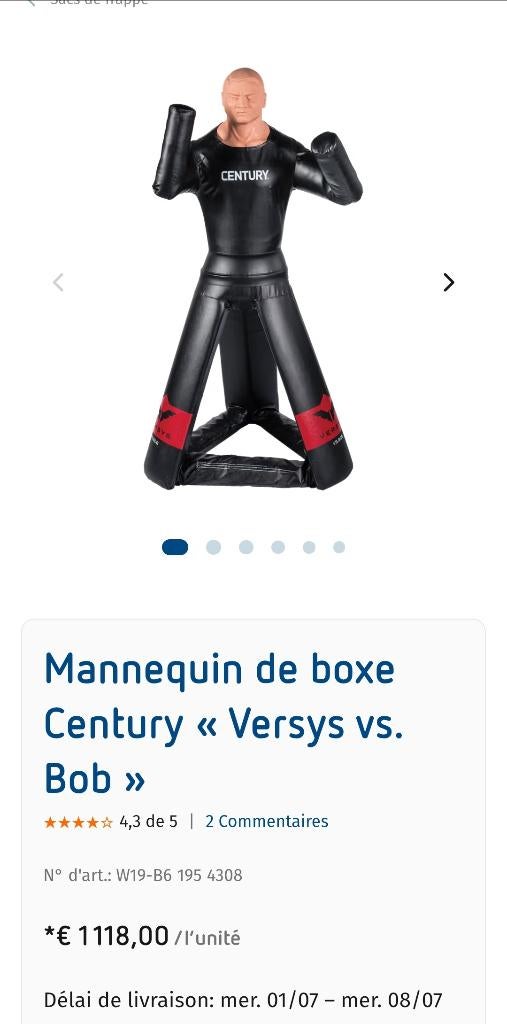This screenshot has width=507, height=1024.
Task: Select the first active carousel indicator
Action: pos(175,547)
